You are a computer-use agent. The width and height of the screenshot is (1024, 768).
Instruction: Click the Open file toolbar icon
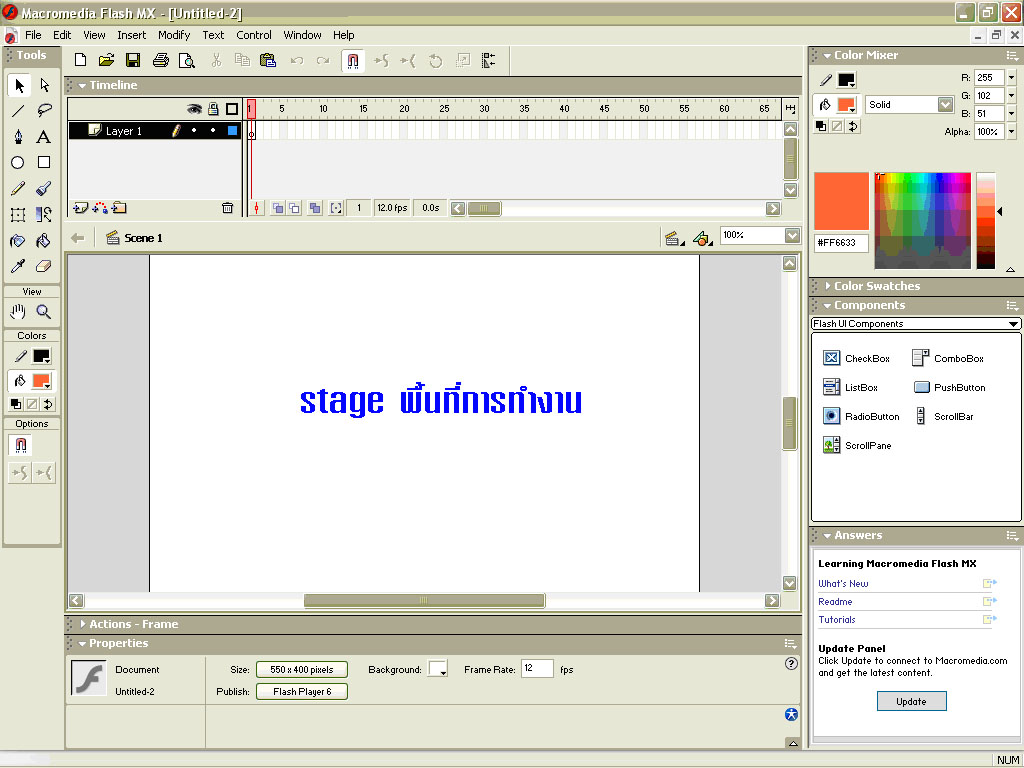[x=106, y=61]
